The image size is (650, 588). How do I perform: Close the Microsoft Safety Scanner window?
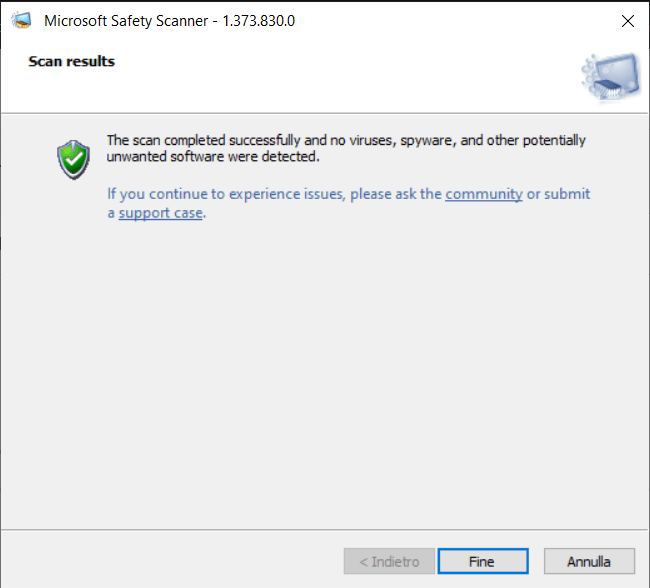(628, 21)
